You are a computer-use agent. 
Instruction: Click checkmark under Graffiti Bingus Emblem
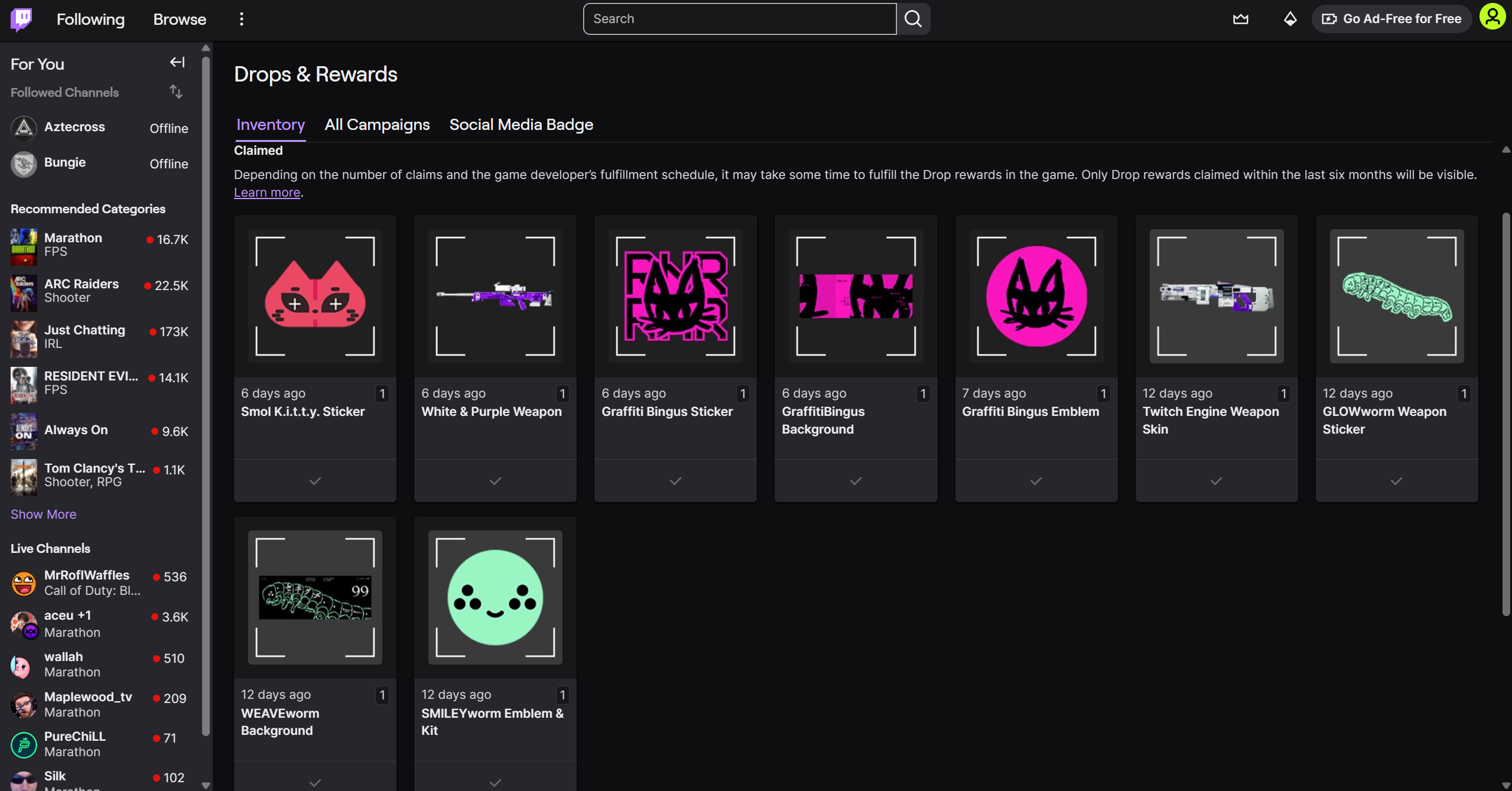[1036, 481]
